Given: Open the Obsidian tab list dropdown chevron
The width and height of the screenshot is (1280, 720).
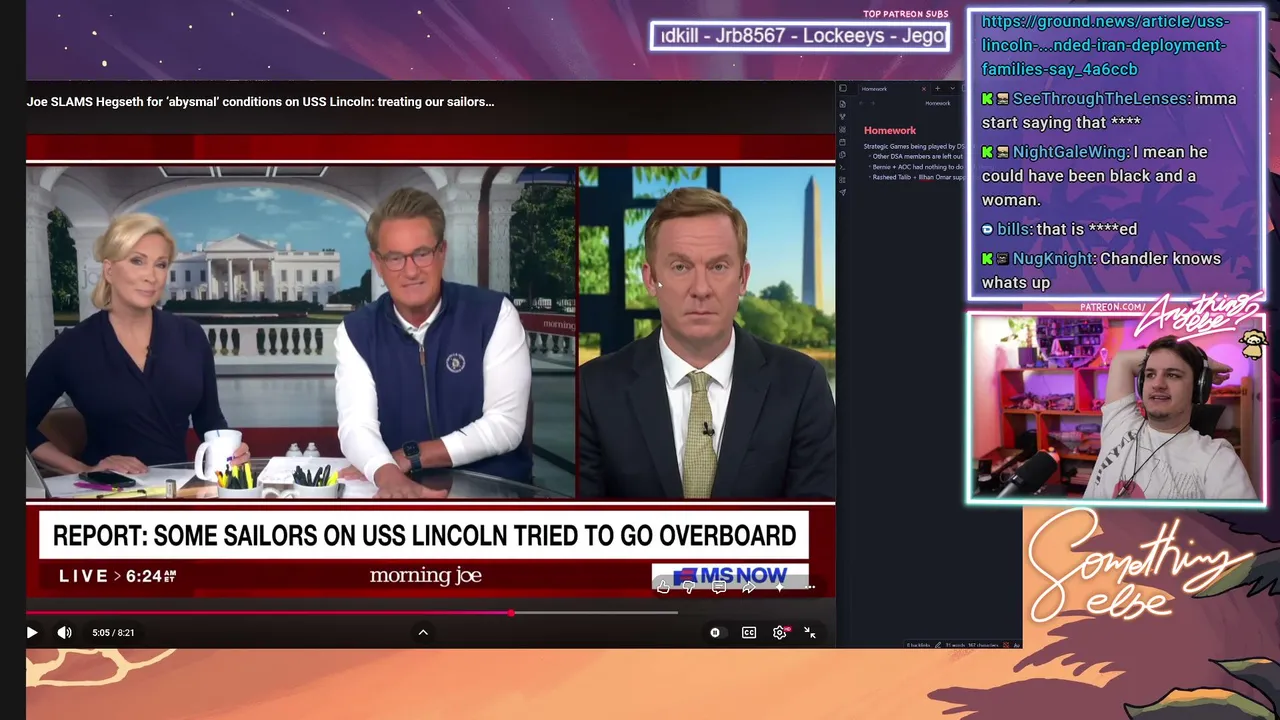Looking at the screenshot, I should [951, 89].
